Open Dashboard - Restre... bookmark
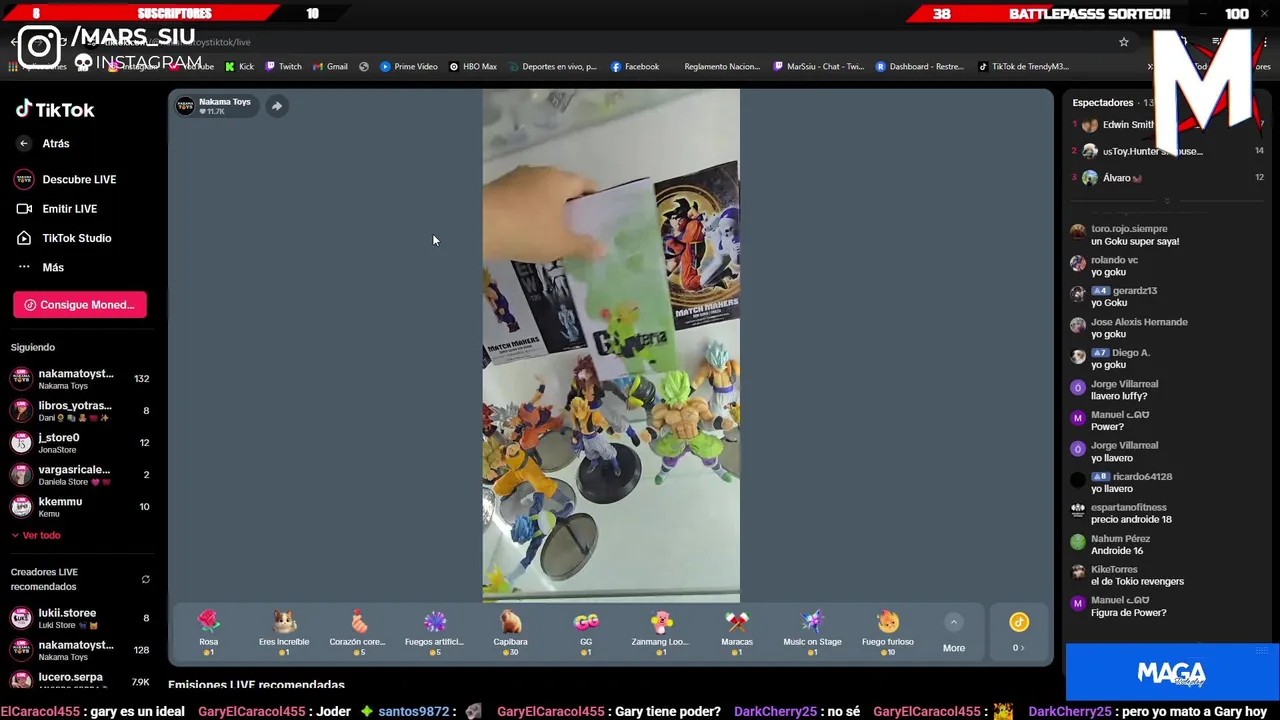The width and height of the screenshot is (1280, 720). click(920, 67)
